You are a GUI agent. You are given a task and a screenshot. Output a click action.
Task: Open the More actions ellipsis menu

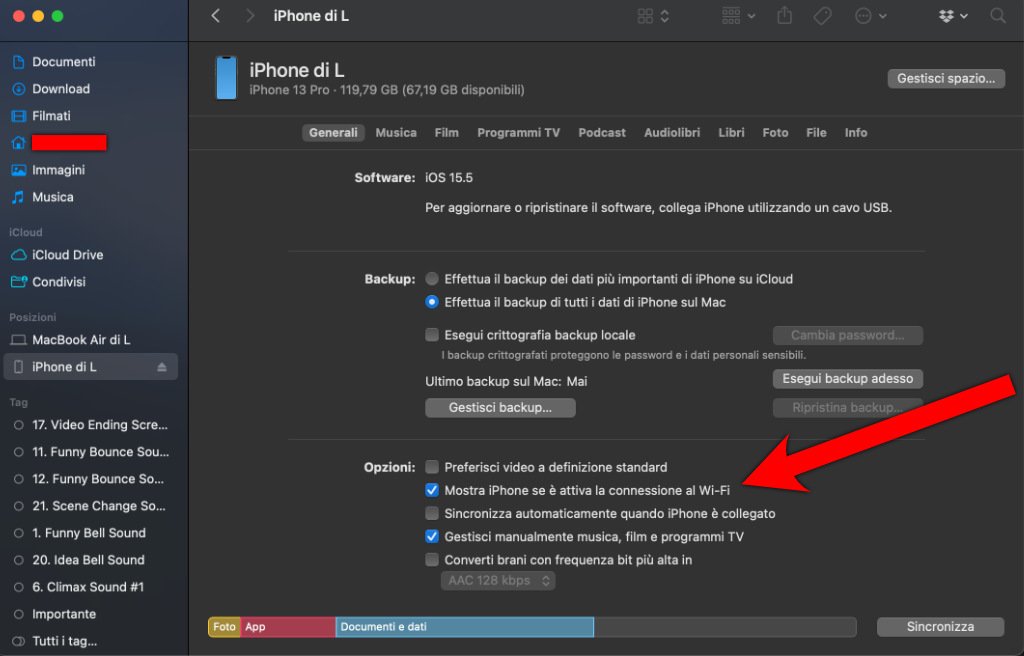point(870,16)
